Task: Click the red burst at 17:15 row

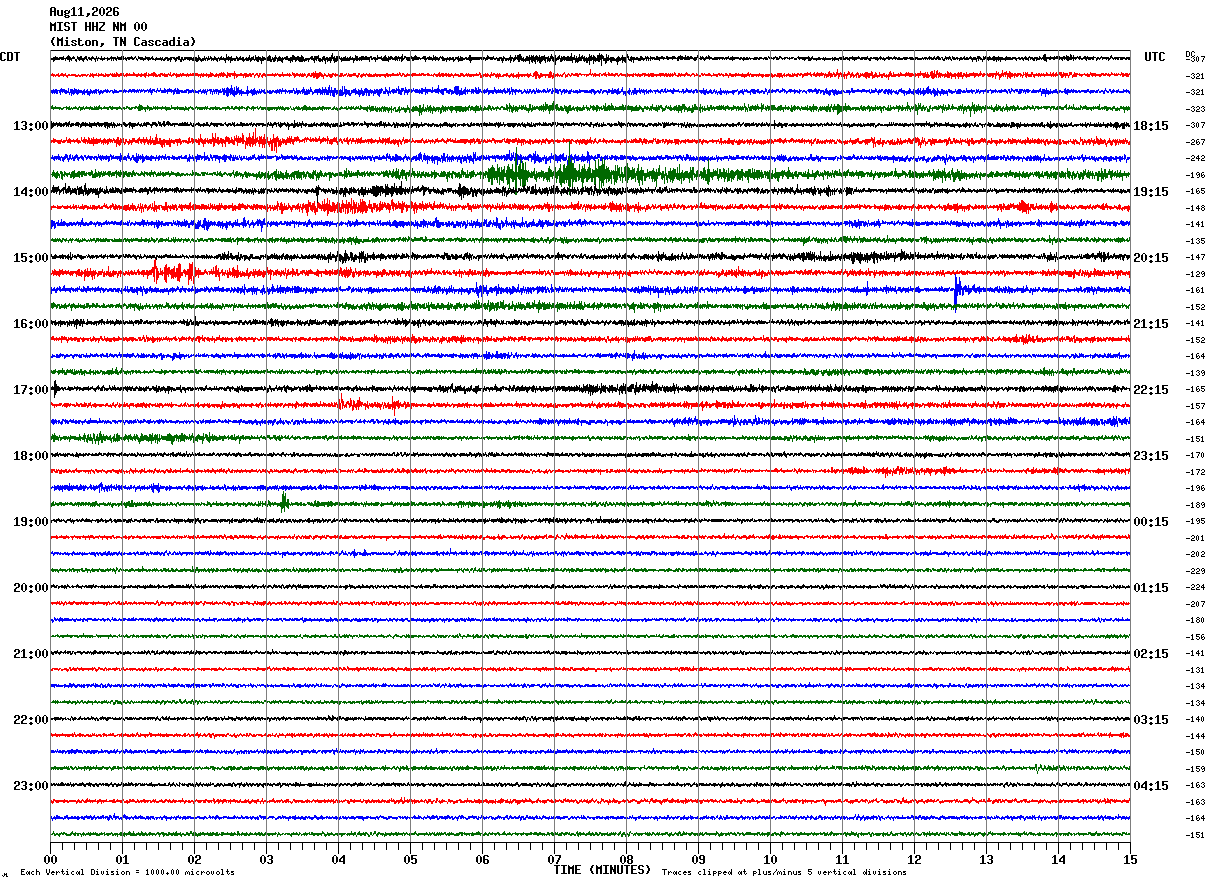Action: [x=372, y=404]
